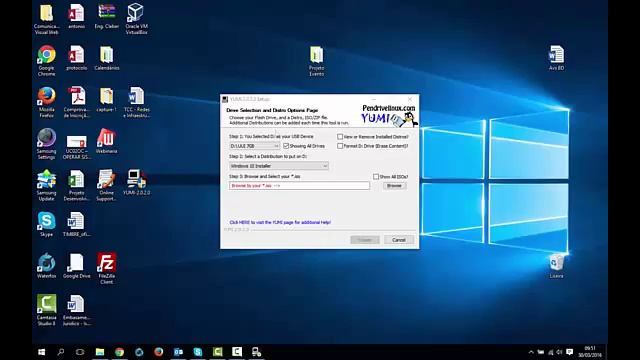Select the TIMBRE_ofi Word document icon
Screen dimensions: 640x360
pyautogui.click(x=76, y=224)
